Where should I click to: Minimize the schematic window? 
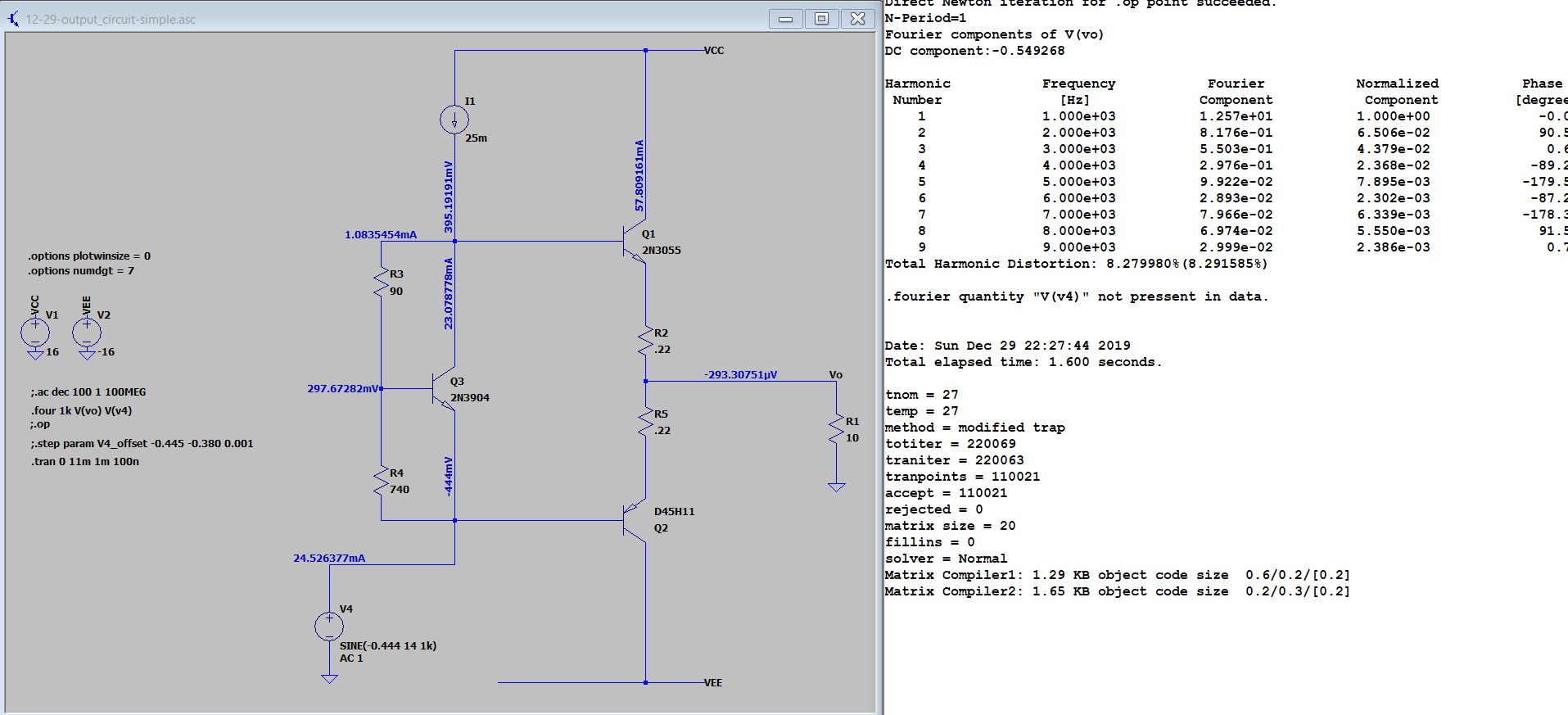(785, 18)
